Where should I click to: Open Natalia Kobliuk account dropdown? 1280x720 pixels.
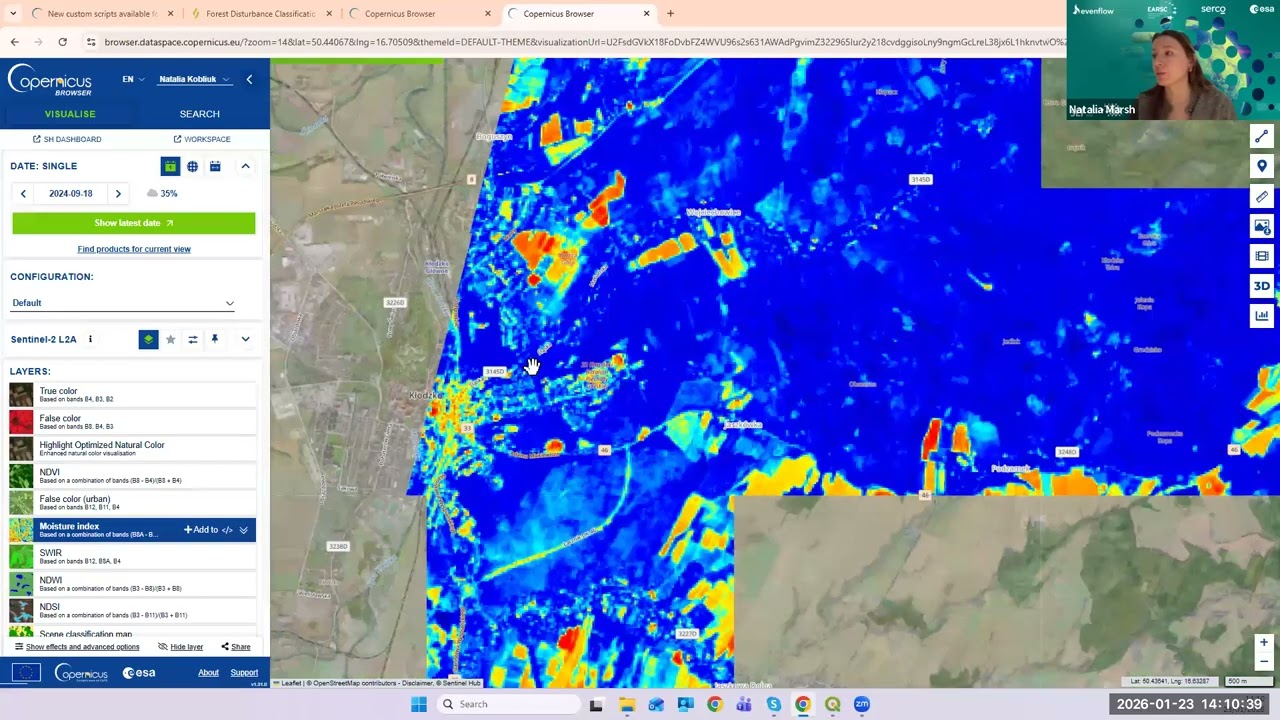coord(195,79)
